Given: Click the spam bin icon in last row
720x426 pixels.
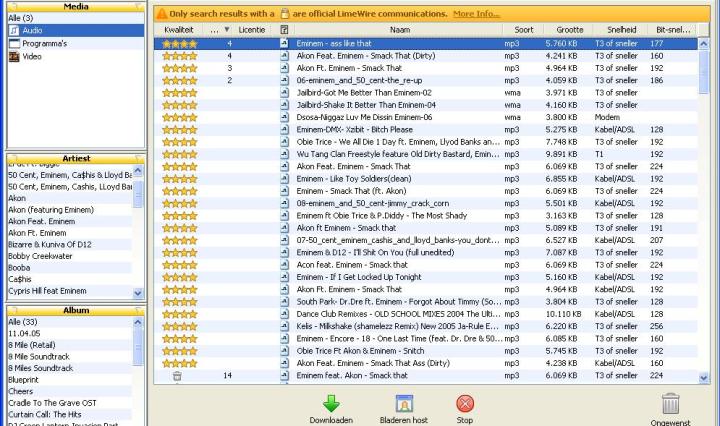Looking at the screenshot, I should [x=177, y=376].
